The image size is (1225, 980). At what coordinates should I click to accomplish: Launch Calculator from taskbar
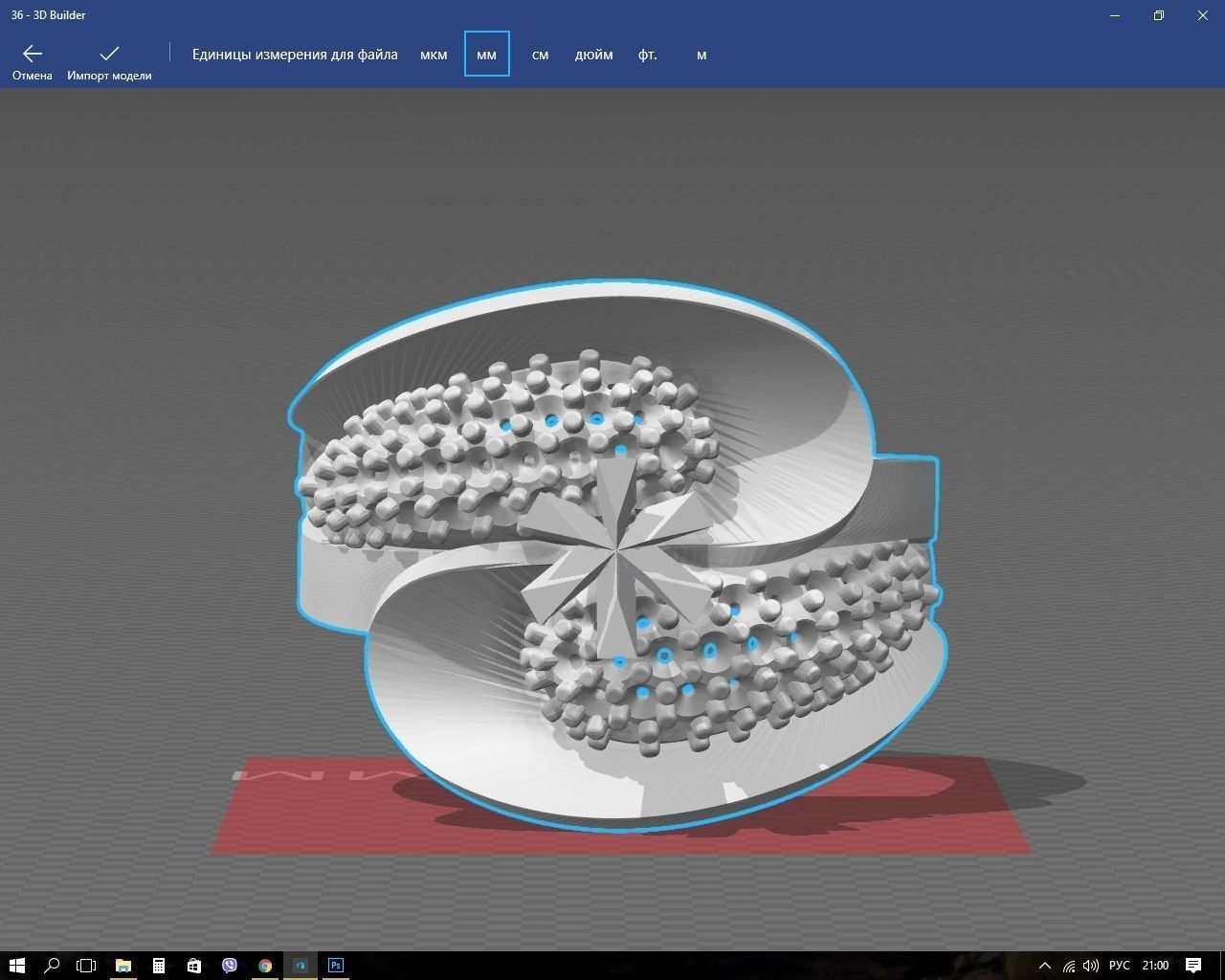coord(159,965)
